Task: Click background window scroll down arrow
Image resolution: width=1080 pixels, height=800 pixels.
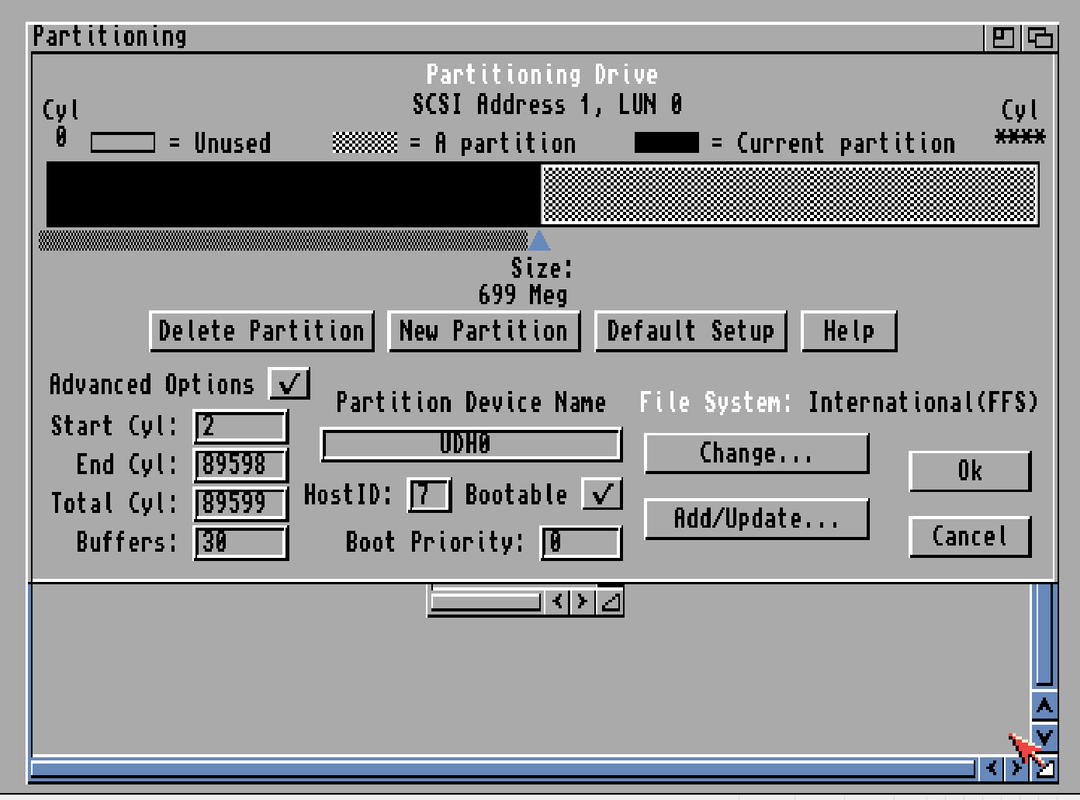Action: 1044,737
